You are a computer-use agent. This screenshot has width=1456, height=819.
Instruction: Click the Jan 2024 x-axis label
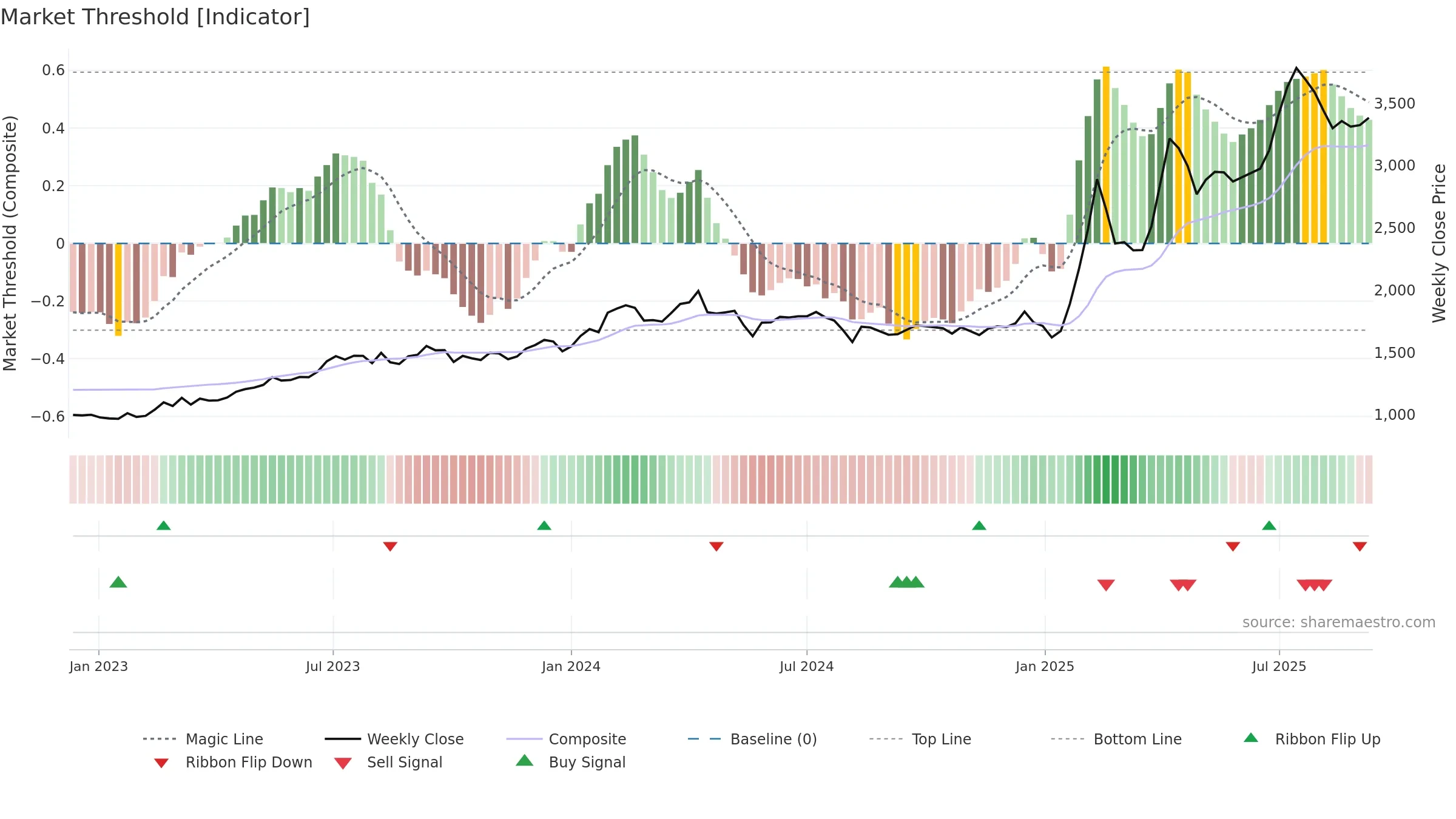[x=571, y=666]
